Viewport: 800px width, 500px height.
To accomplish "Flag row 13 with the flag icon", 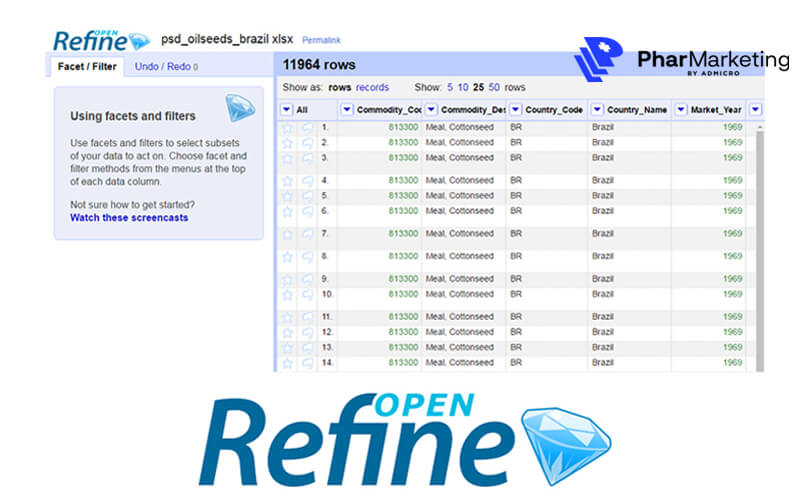I will pos(307,347).
